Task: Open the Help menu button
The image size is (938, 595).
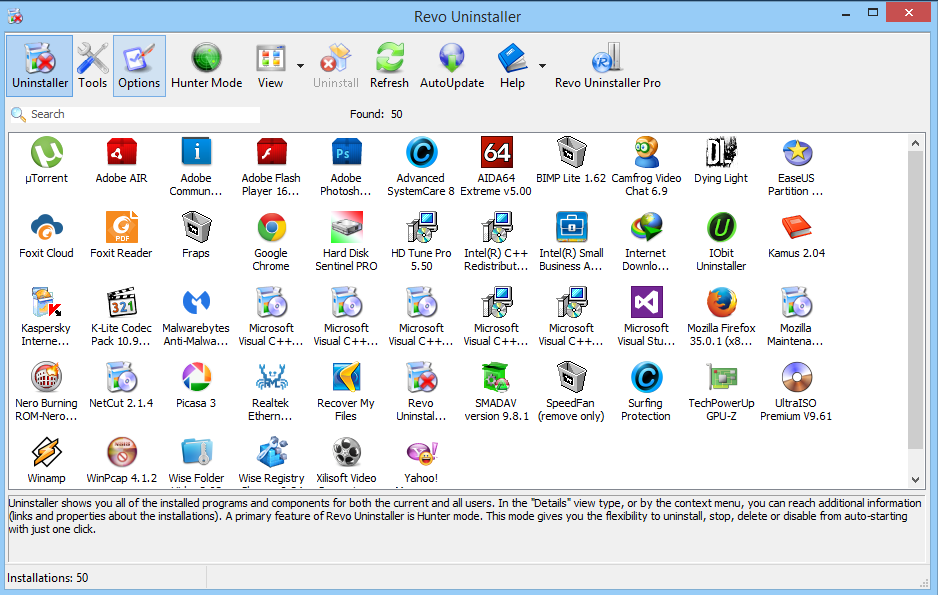Action: [x=512, y=66]
